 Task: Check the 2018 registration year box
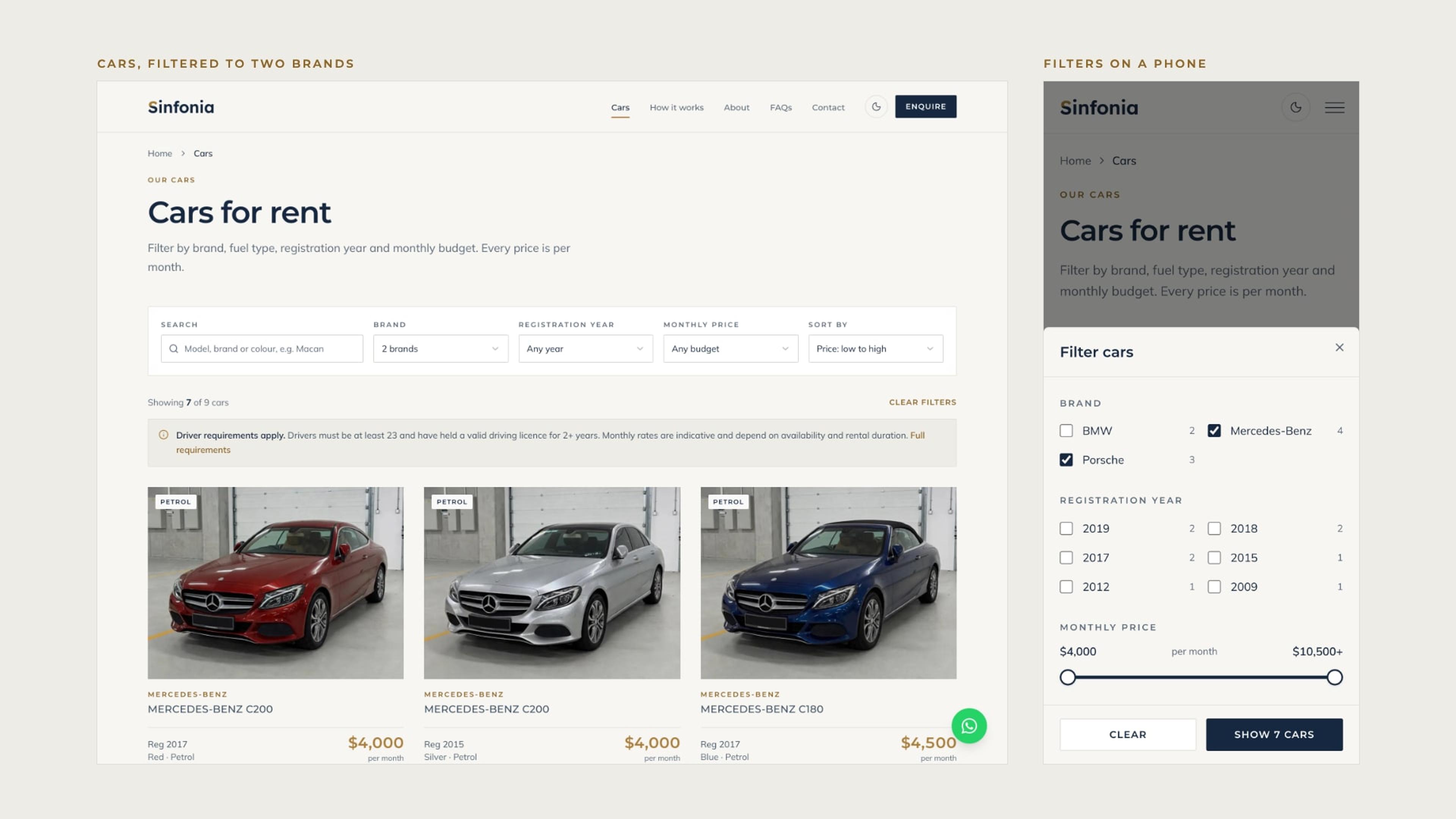tap(1213, 528)
